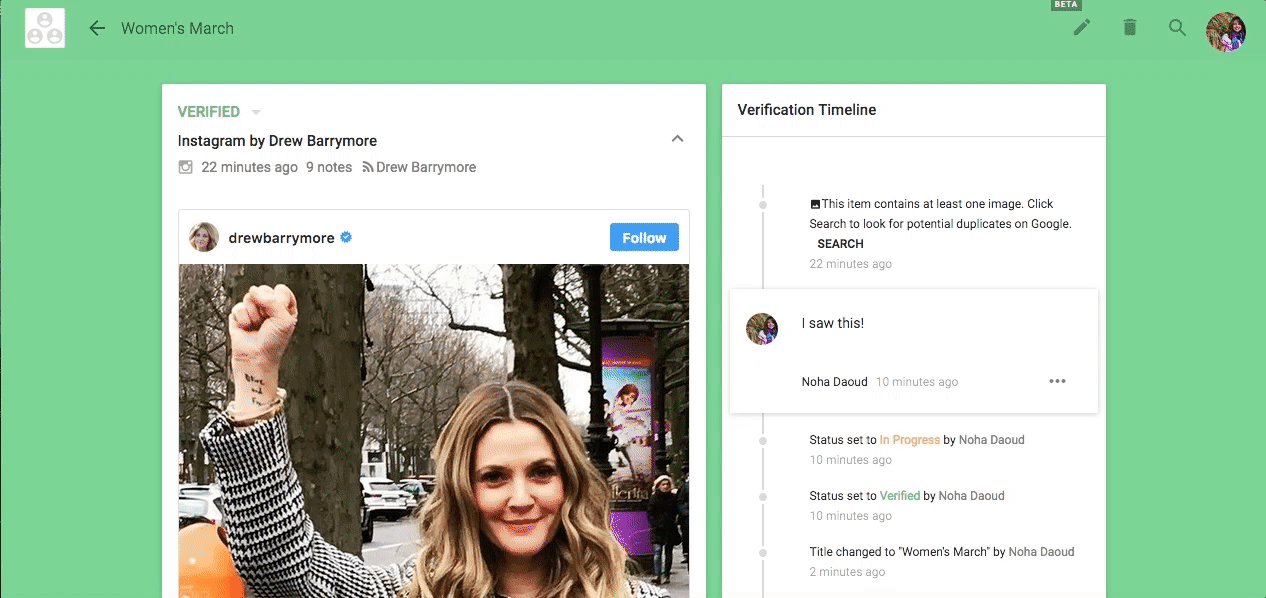Click the BETA badge
The height and width of the screenshot is (598, 1266).
point(1066,5)
